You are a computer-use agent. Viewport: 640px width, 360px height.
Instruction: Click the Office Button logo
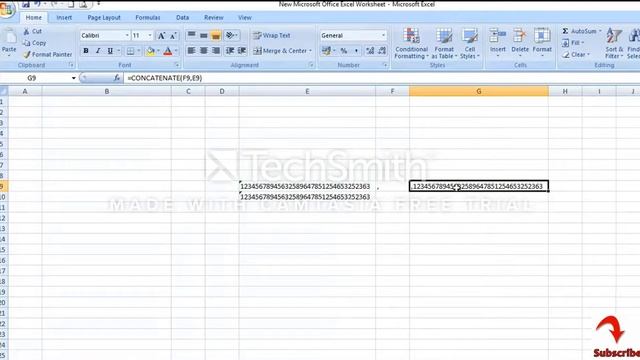7,8
